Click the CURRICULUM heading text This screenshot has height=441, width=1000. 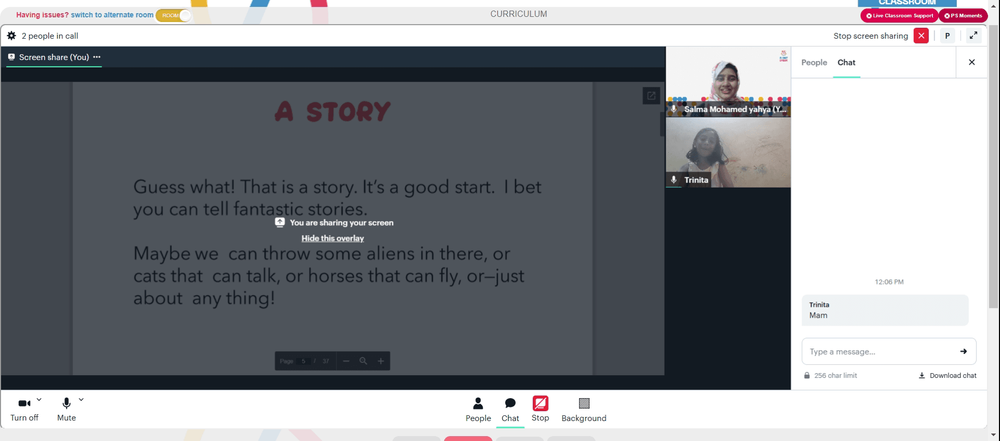click(518, 14)
